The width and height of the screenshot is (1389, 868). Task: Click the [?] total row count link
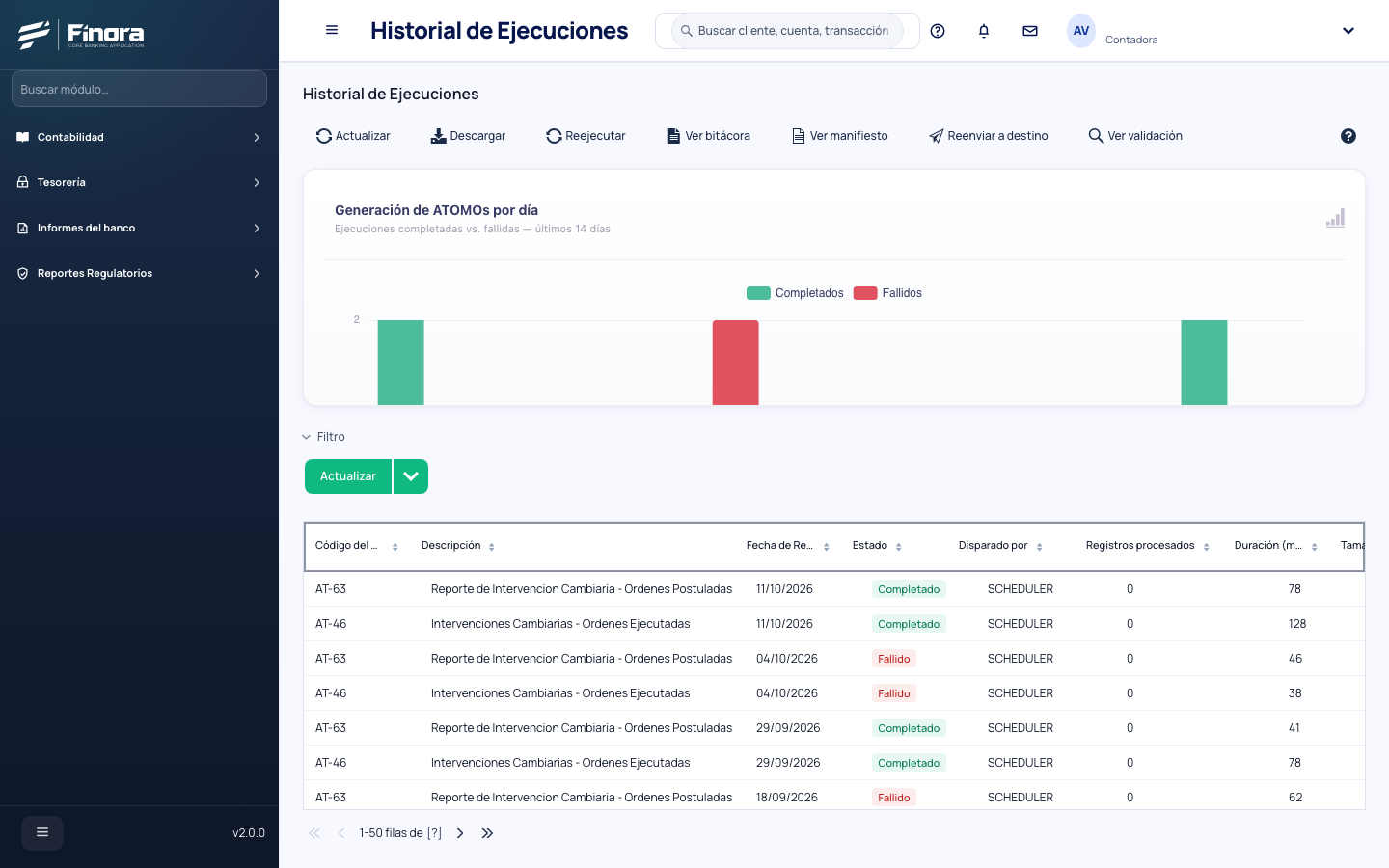434,833
